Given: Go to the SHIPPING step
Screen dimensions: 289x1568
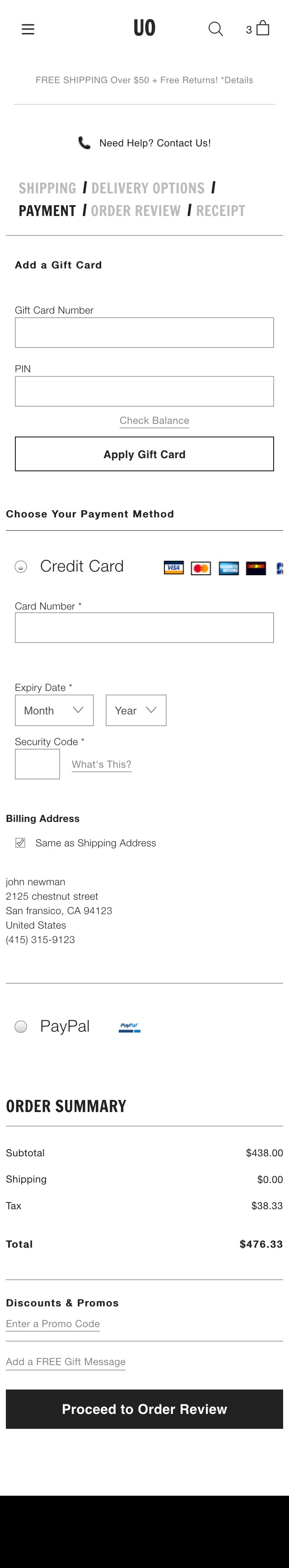Looking at the screenshot, I should pos(48,188).
